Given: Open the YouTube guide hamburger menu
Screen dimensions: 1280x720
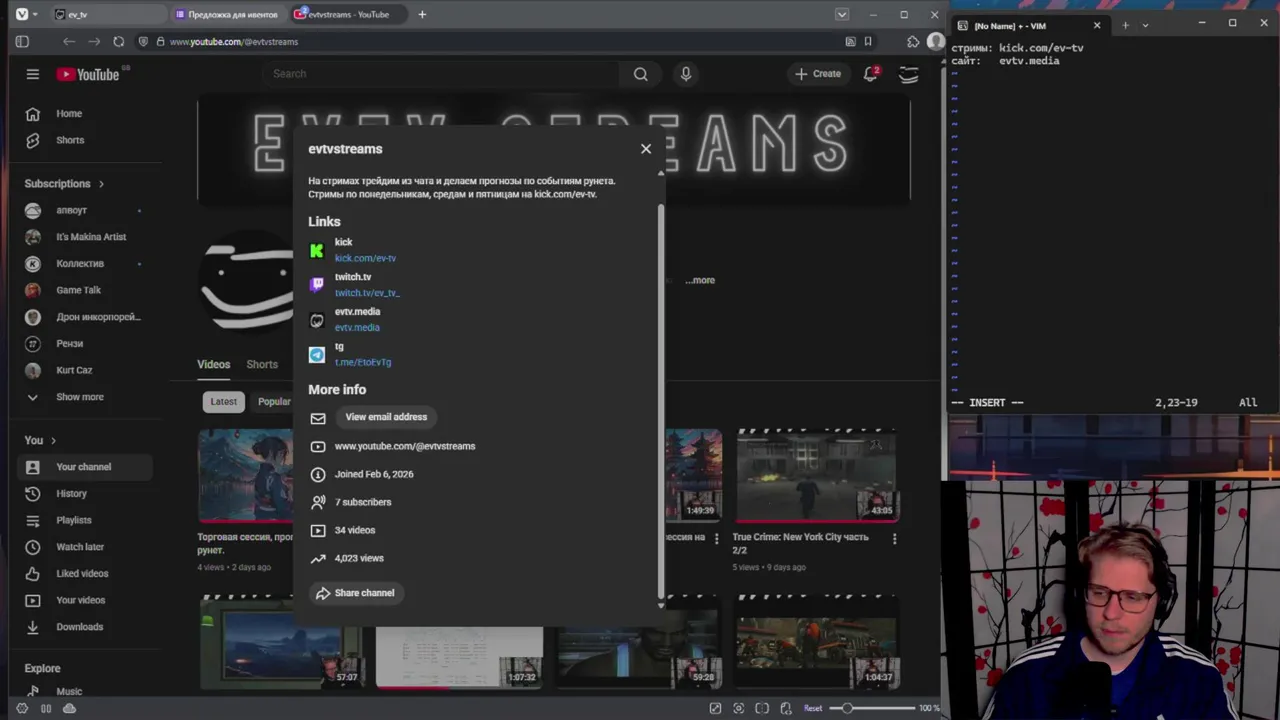Looking at the screenshot, I should (x=33, y=74).
